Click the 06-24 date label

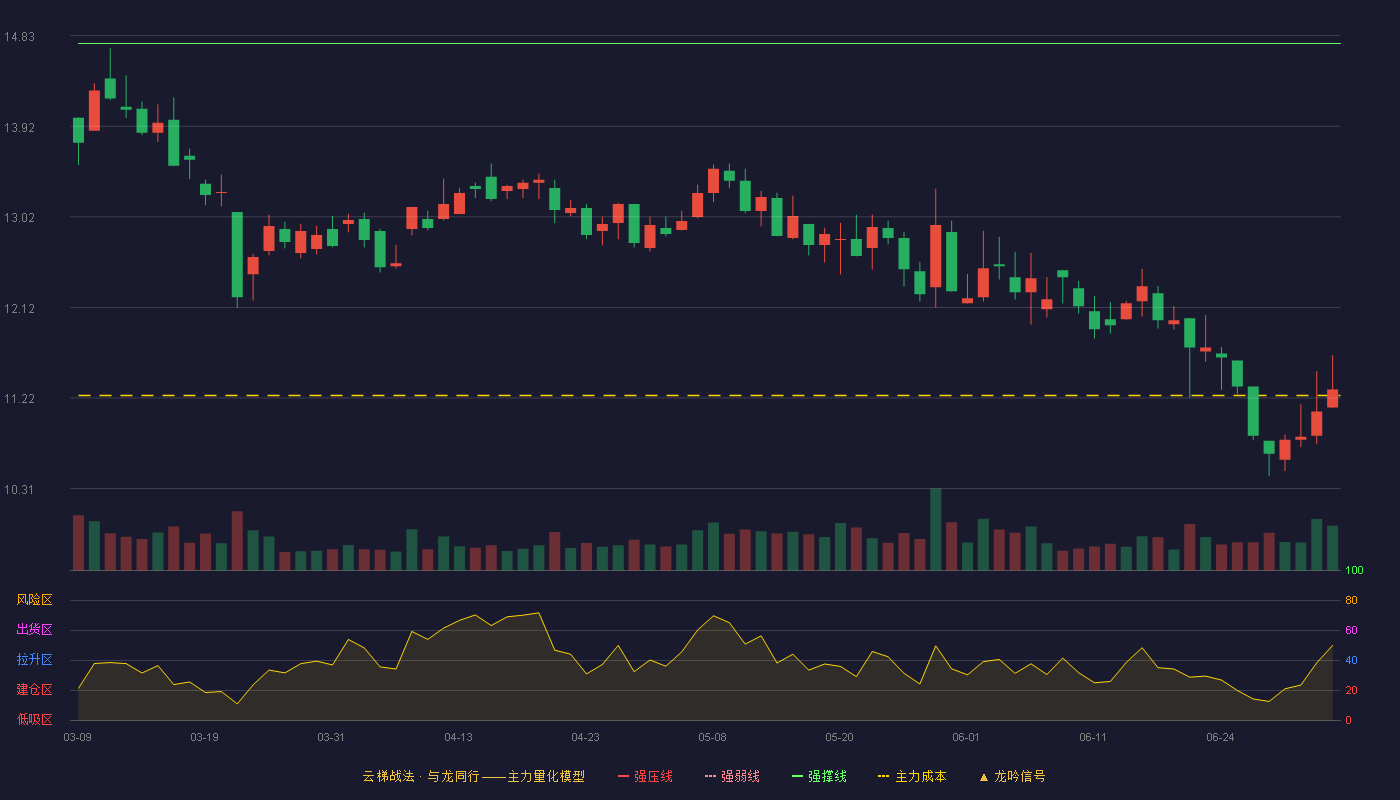1220,737
